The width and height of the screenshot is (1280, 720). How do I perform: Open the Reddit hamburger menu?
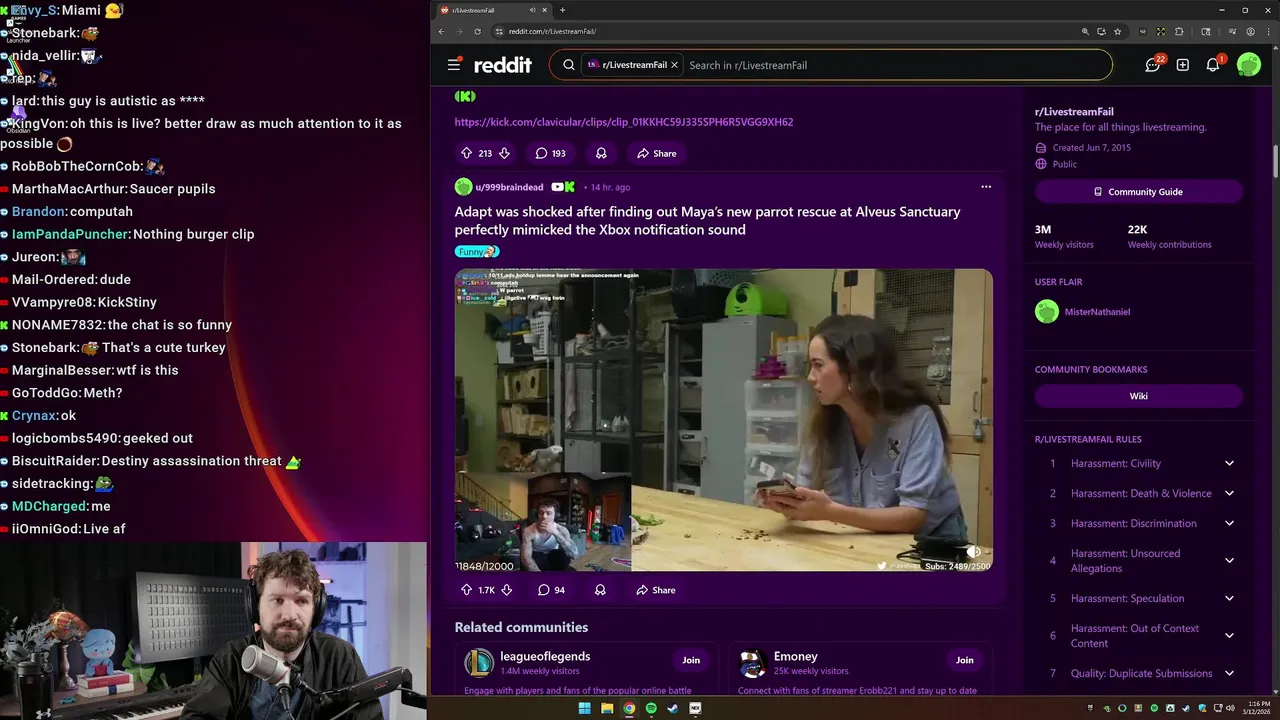454,65
